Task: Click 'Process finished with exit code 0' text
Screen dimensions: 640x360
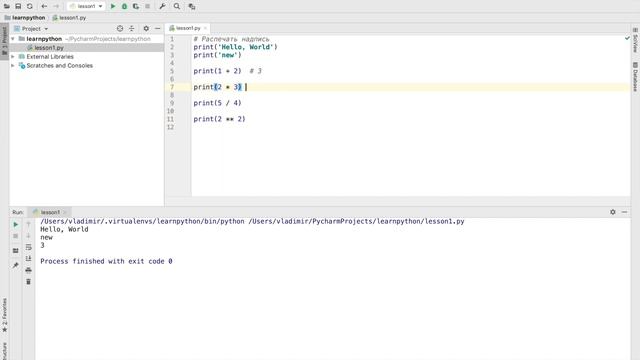Action: click(x=106, y=261)
